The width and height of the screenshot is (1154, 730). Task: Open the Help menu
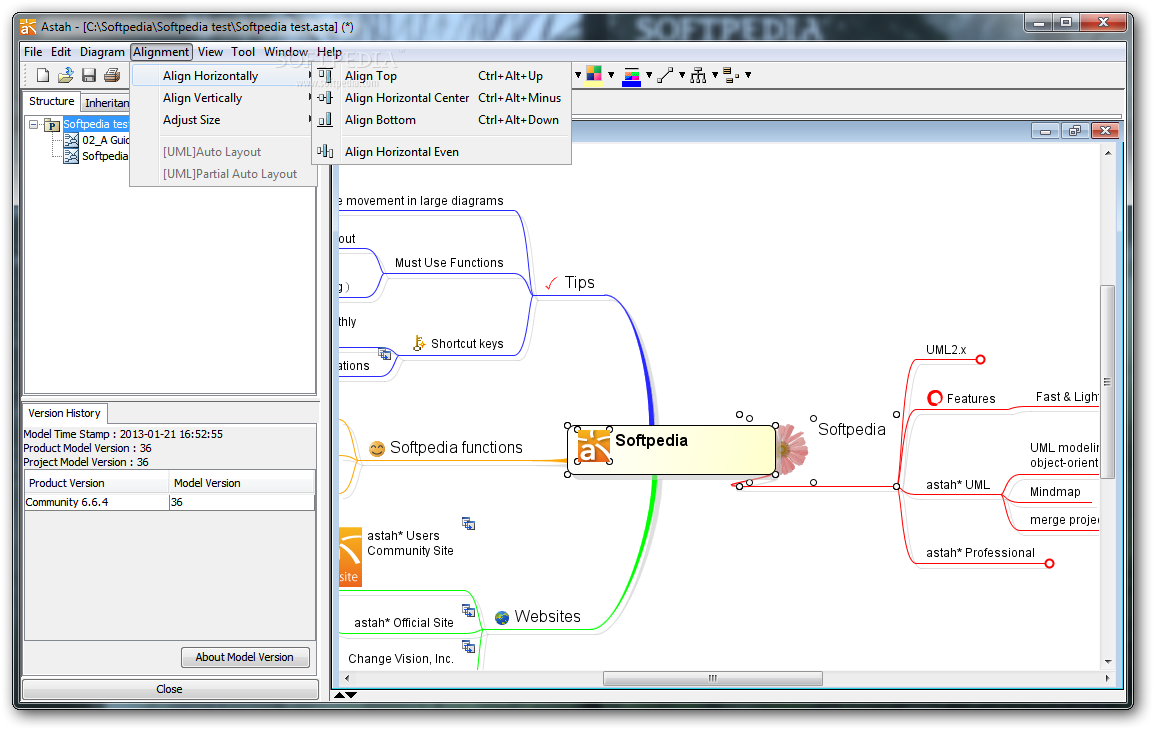[329, 52]
